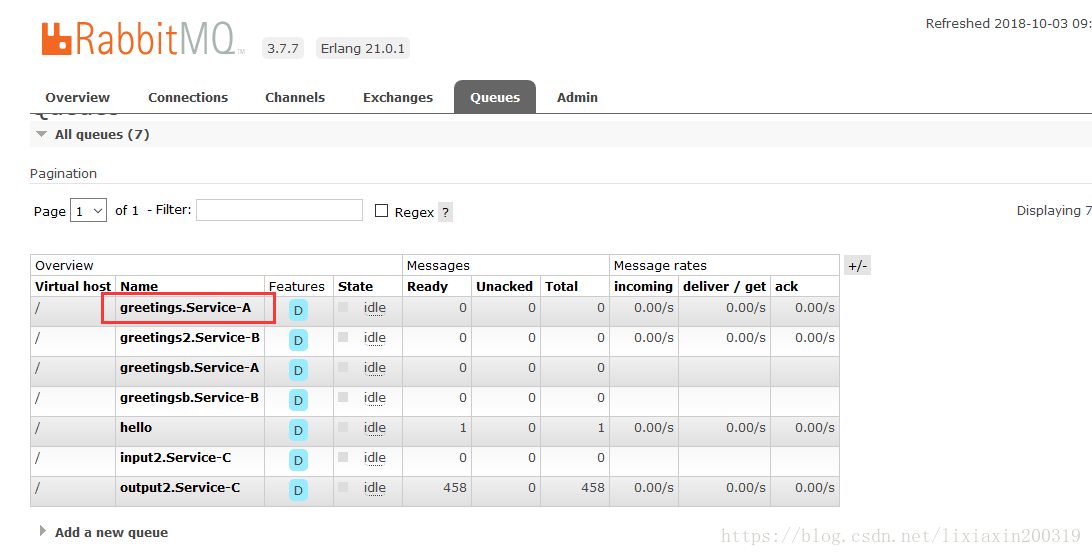The height and width of the screenshot is (556, 1092).
Task: Toggle table columns with the +/- button
Action: (x=857, y=265)
